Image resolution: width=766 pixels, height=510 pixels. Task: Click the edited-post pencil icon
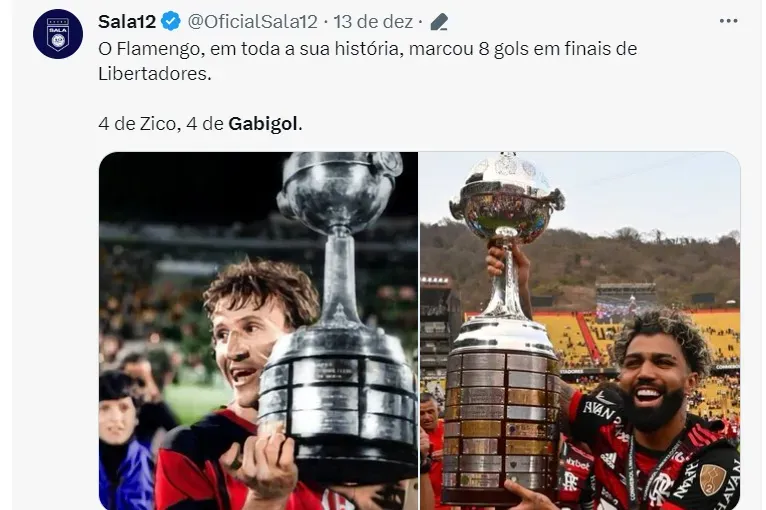(x=439, y=22)
